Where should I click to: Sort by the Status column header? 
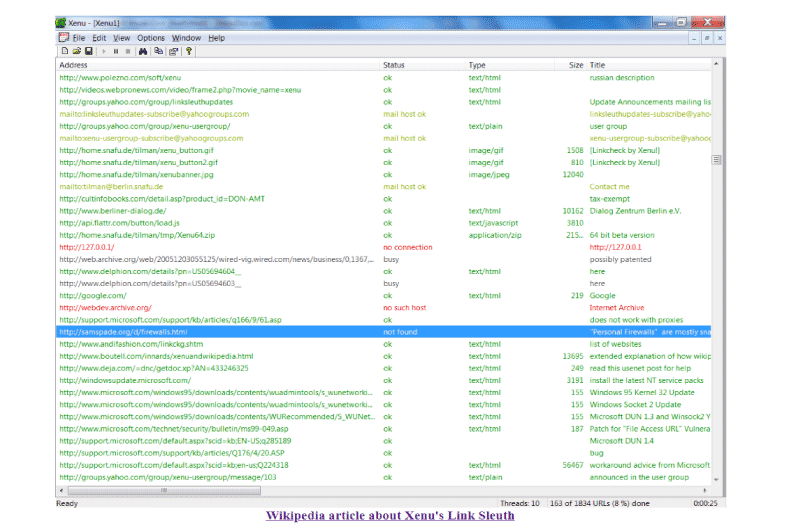[x=423, y=65]
